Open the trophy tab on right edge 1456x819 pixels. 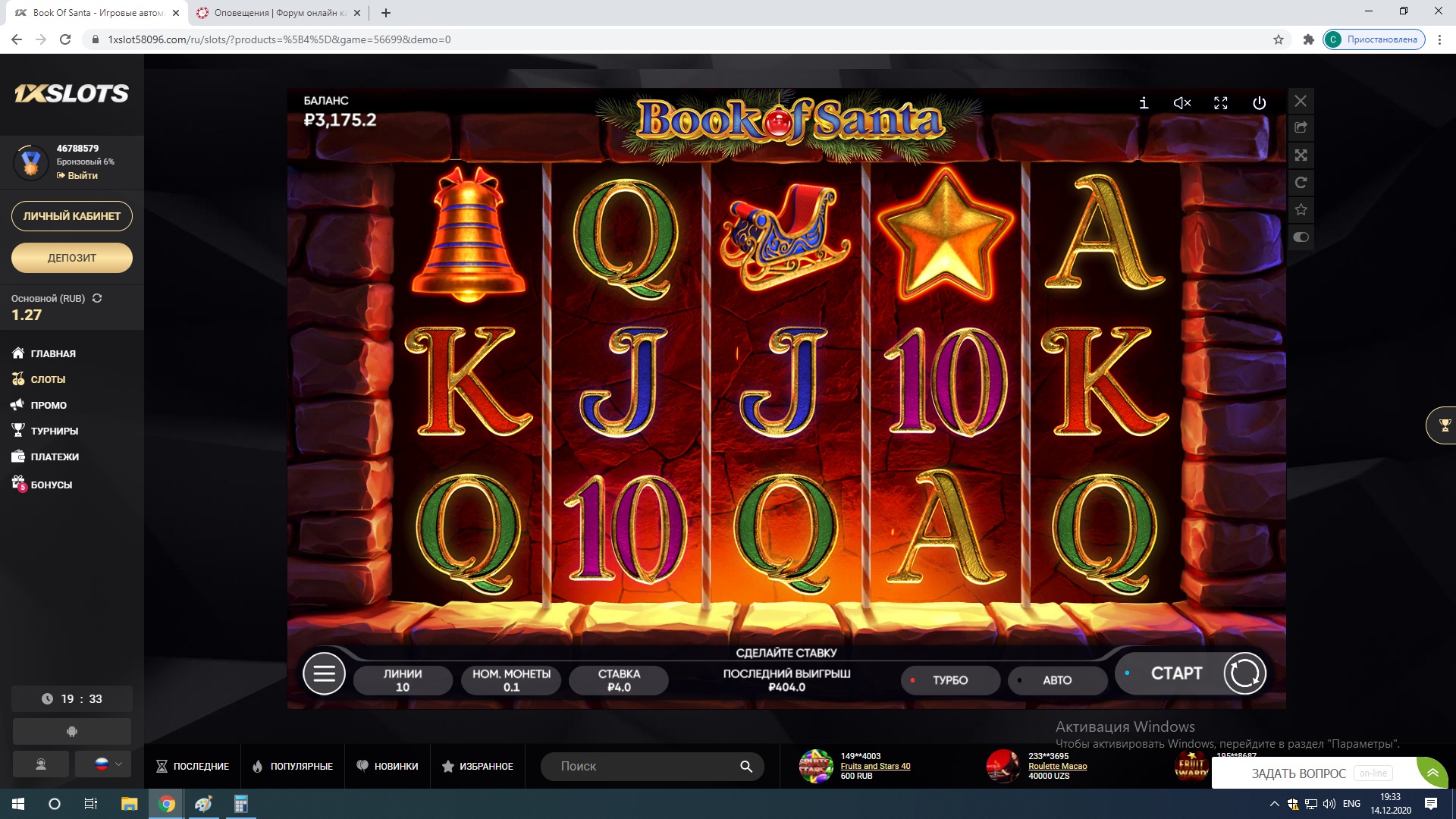tap(1443, 425)
